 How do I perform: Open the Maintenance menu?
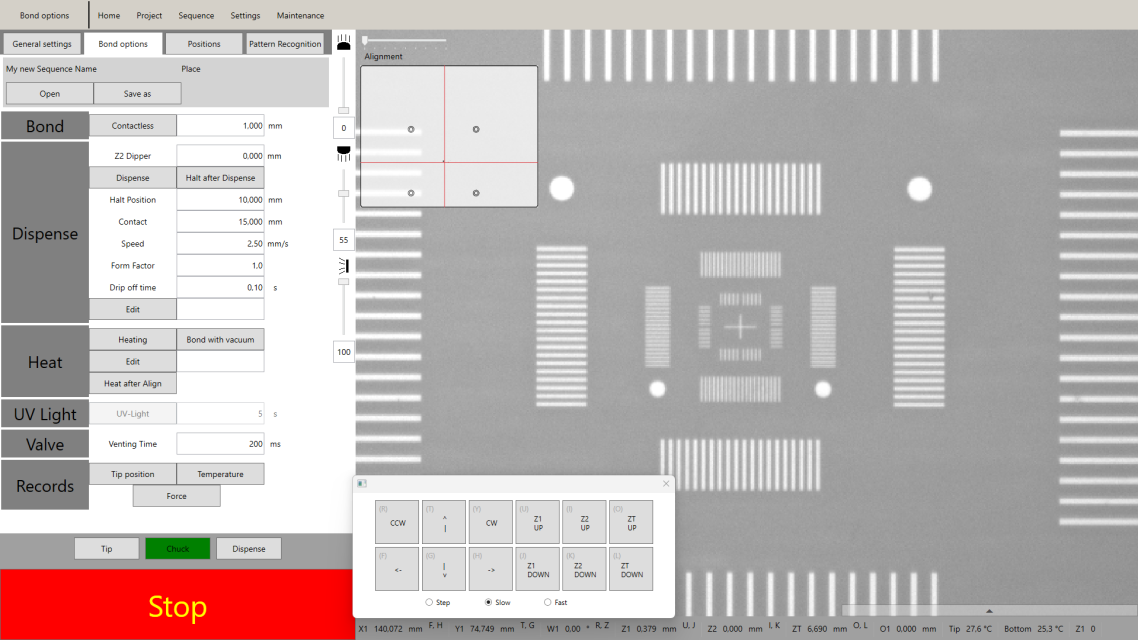click(300, 16)
